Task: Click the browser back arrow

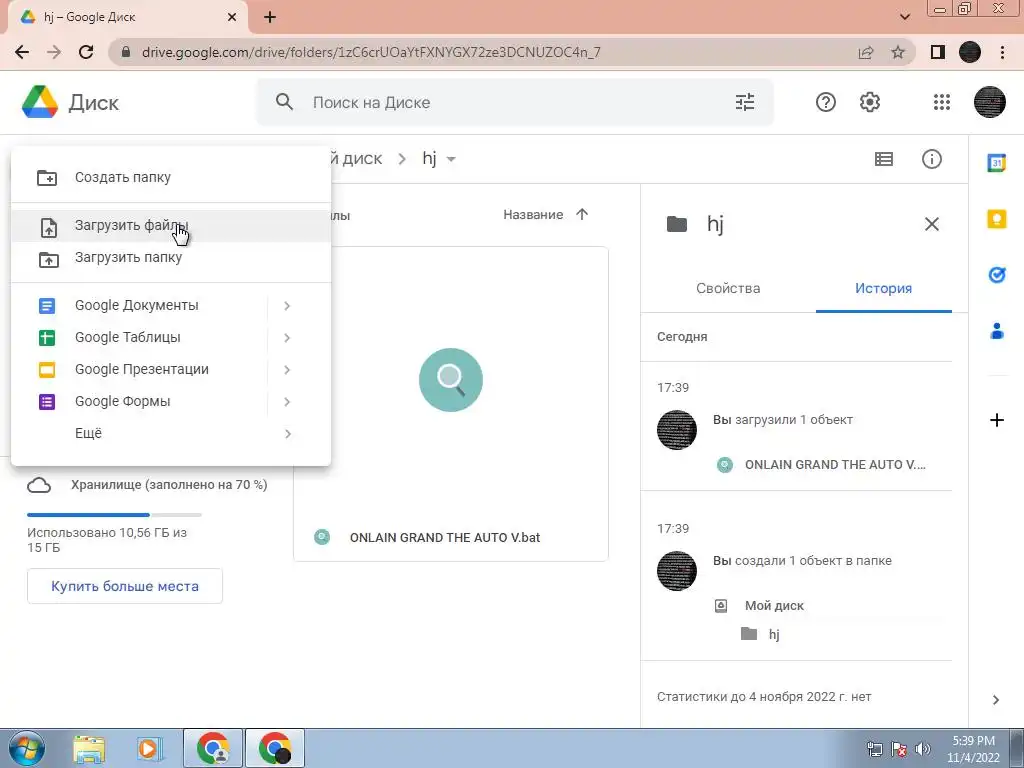Action: pyautogui.click(x=22, y=52)
